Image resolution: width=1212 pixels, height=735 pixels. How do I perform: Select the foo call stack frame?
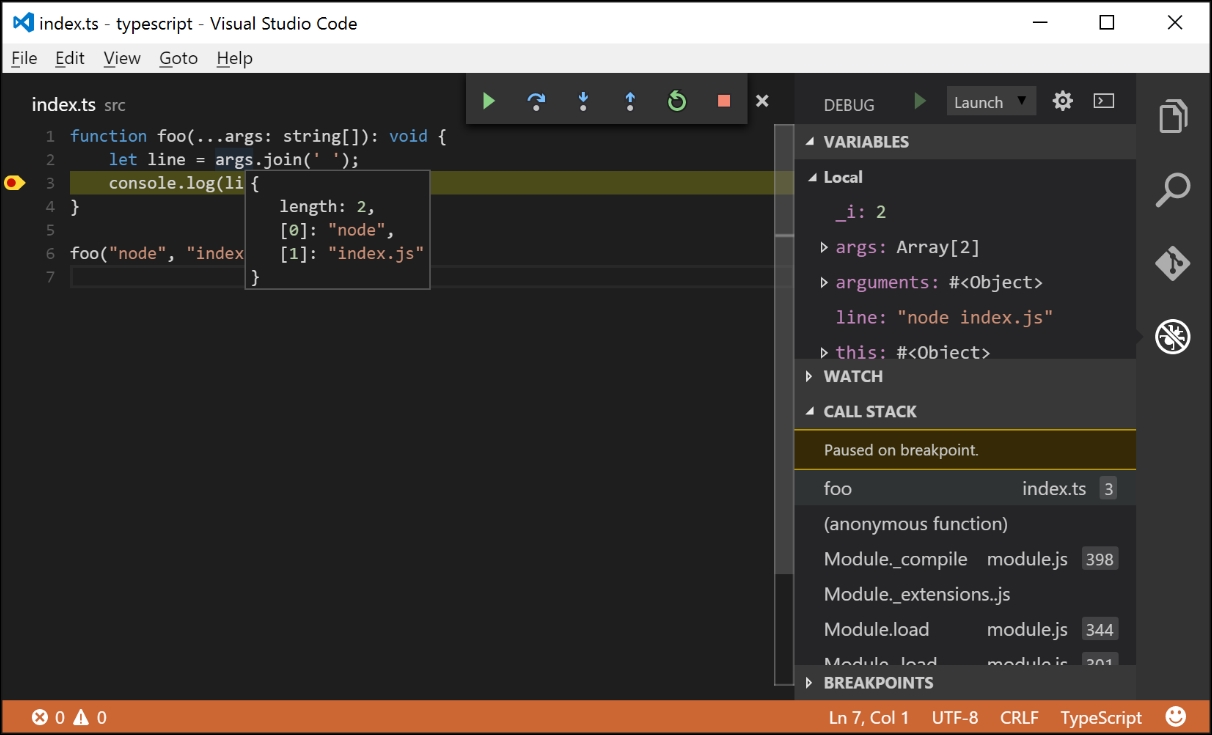pos(965,488)
